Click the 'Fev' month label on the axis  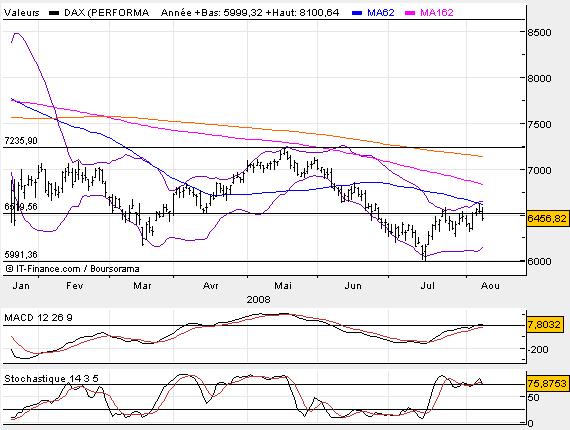(75, 286)
